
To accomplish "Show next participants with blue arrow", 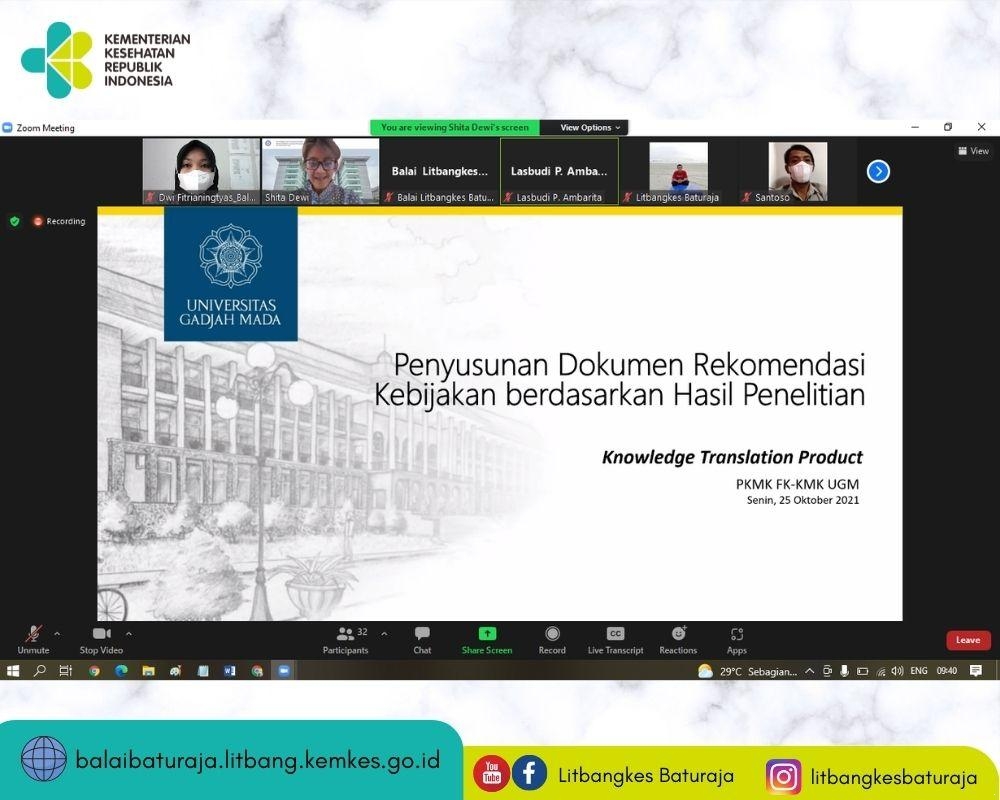I will click(x=878, y=171).
